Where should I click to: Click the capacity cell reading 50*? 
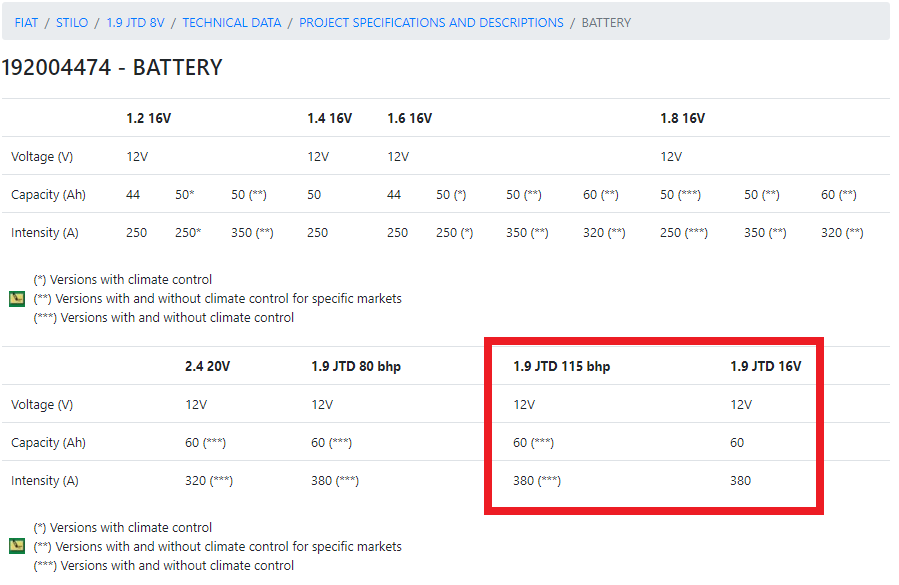pos(185,195)
